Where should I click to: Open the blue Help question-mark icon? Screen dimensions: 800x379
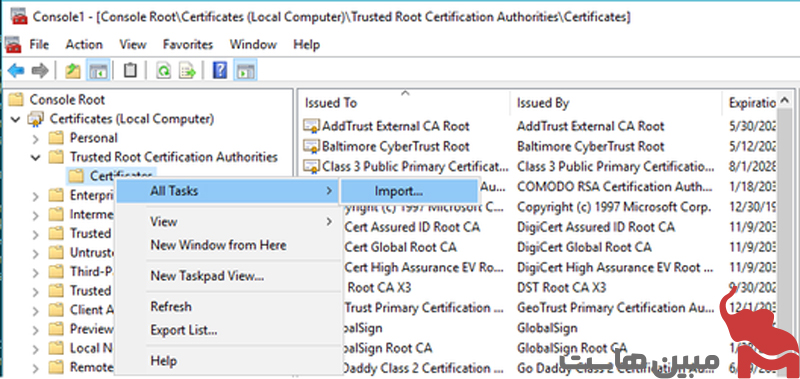[219, 70]
